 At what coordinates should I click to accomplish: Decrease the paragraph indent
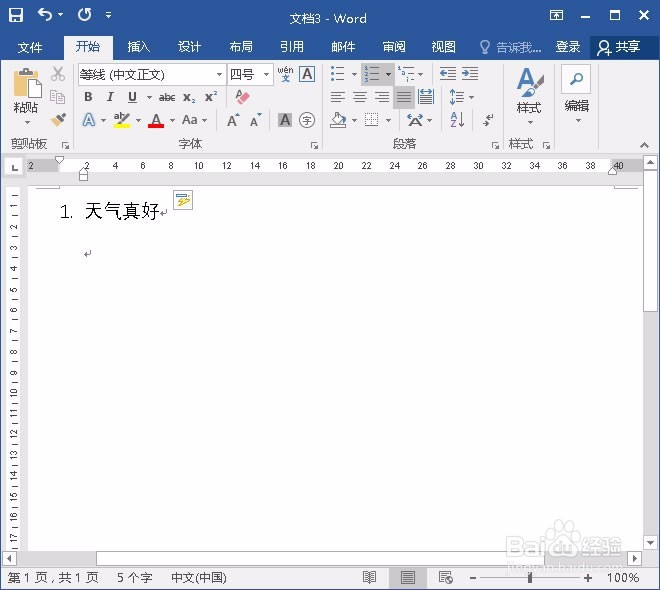tap(448, 74)
